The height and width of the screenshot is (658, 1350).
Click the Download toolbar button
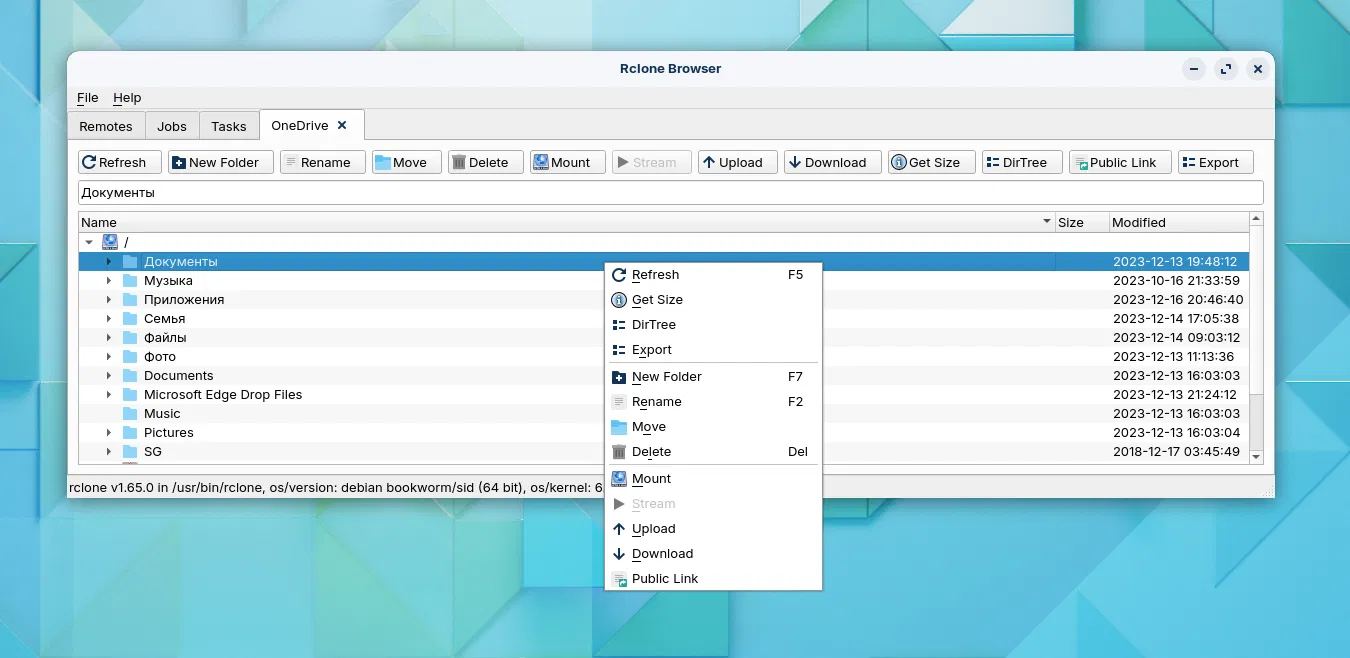[x=832, y=162]
